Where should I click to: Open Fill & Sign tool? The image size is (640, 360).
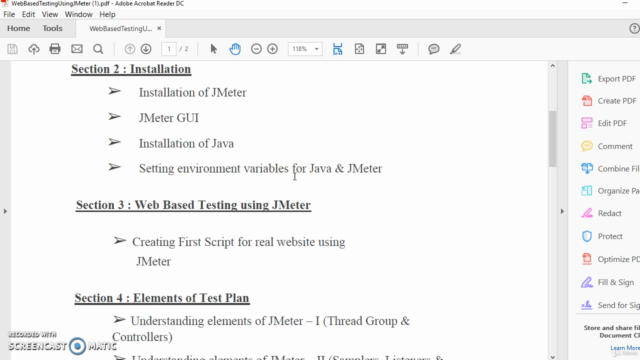click(607, 282)
